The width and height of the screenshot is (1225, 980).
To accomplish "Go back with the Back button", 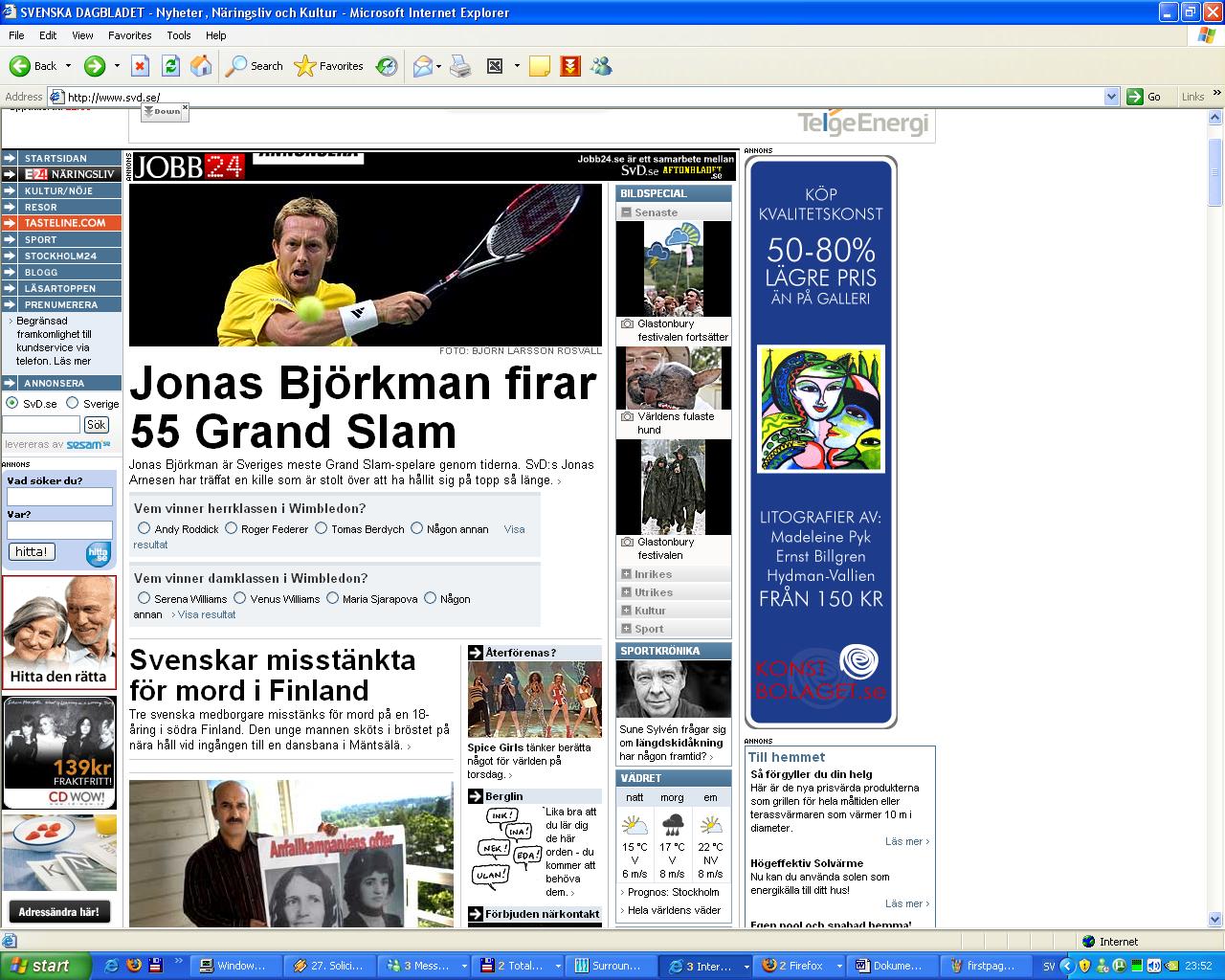I will click(x=33, y=66).
